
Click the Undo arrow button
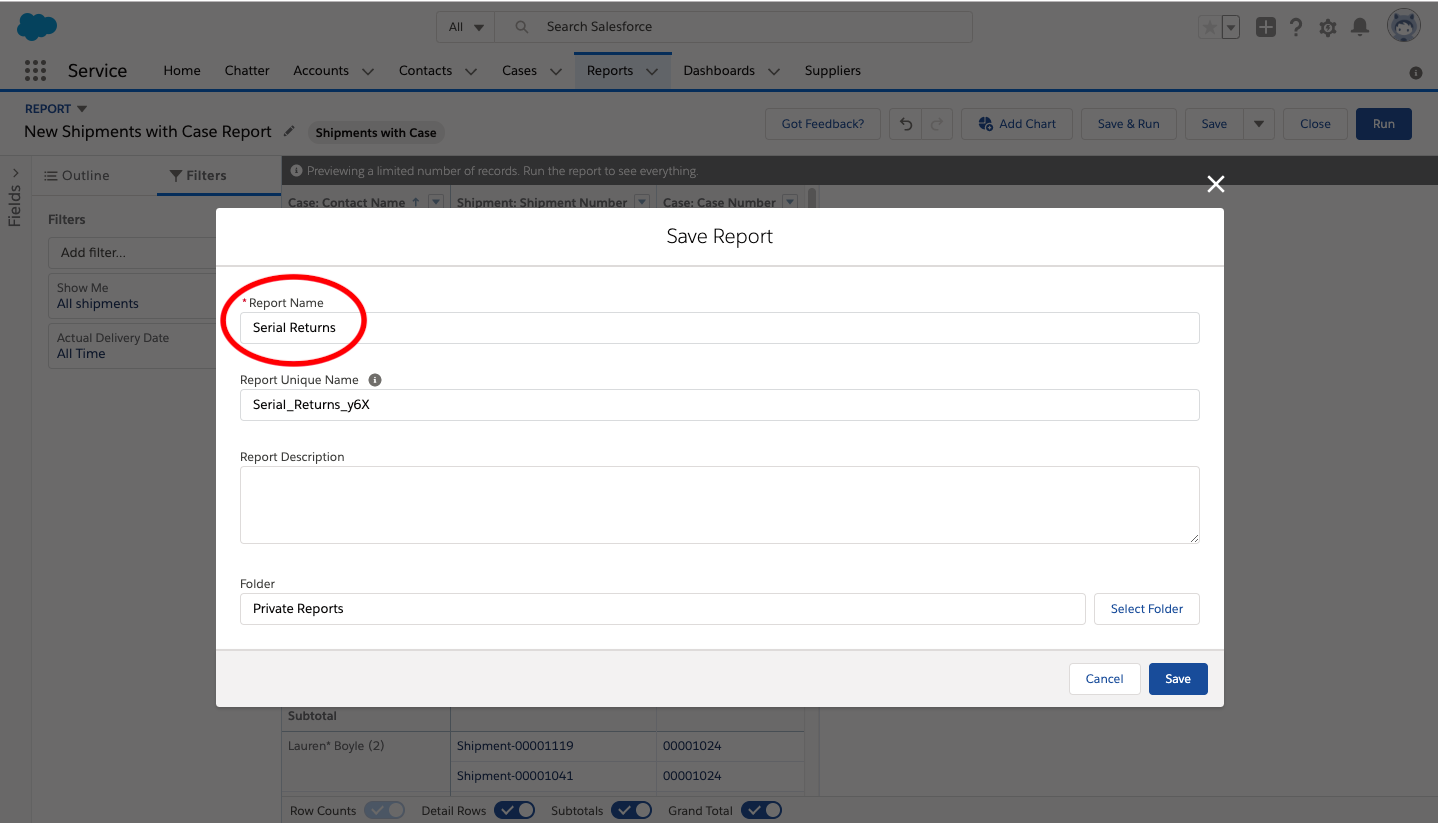click(x=906, y=124)
